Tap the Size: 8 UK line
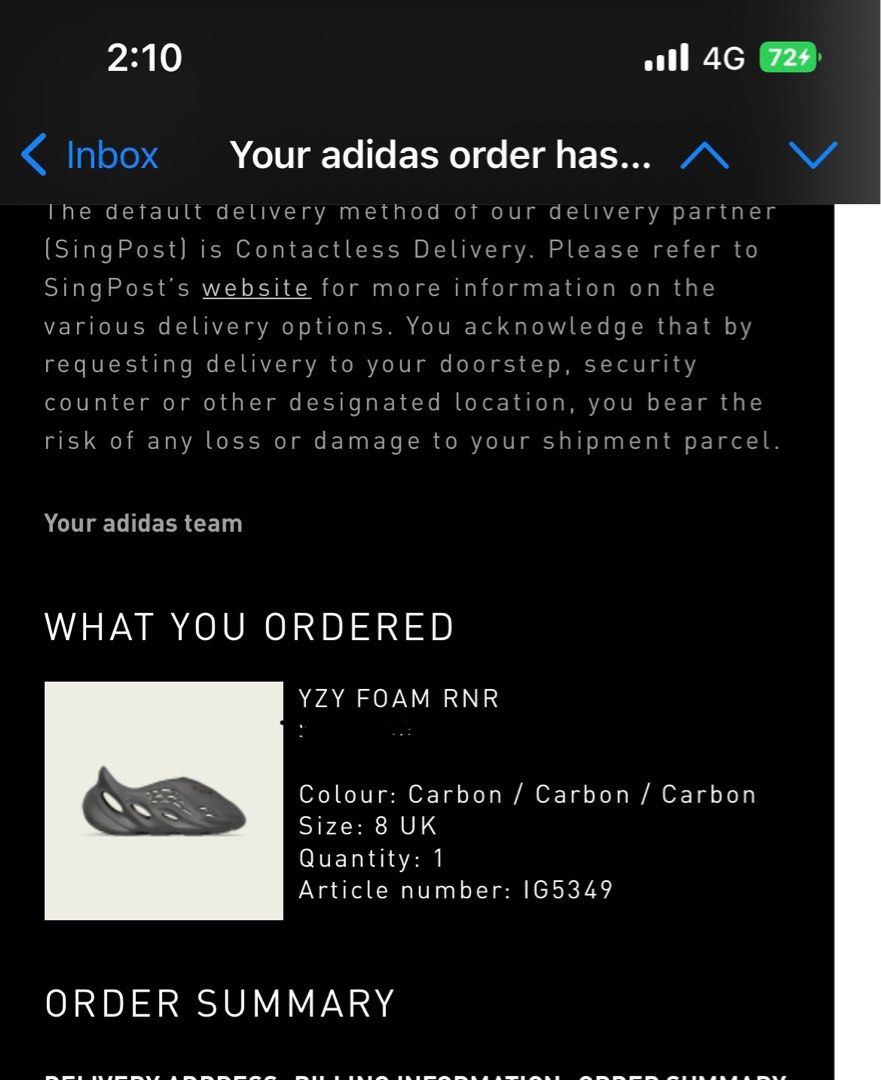The width and height of the screenshot is (881, 1080). (x=368, y=826)
